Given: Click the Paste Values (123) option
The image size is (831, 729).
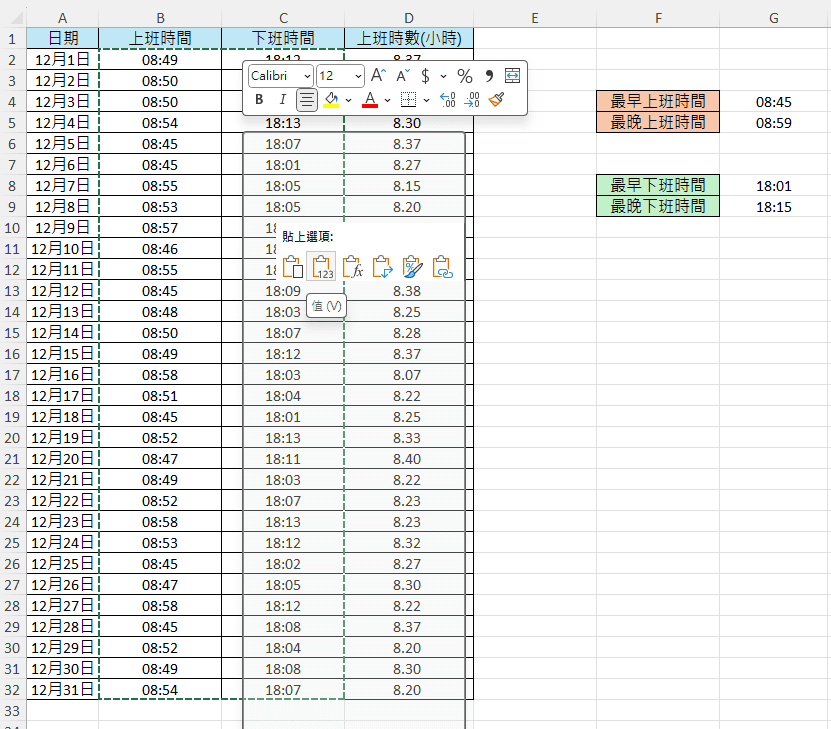Looking at the screenshot, I should click(322, 266).
